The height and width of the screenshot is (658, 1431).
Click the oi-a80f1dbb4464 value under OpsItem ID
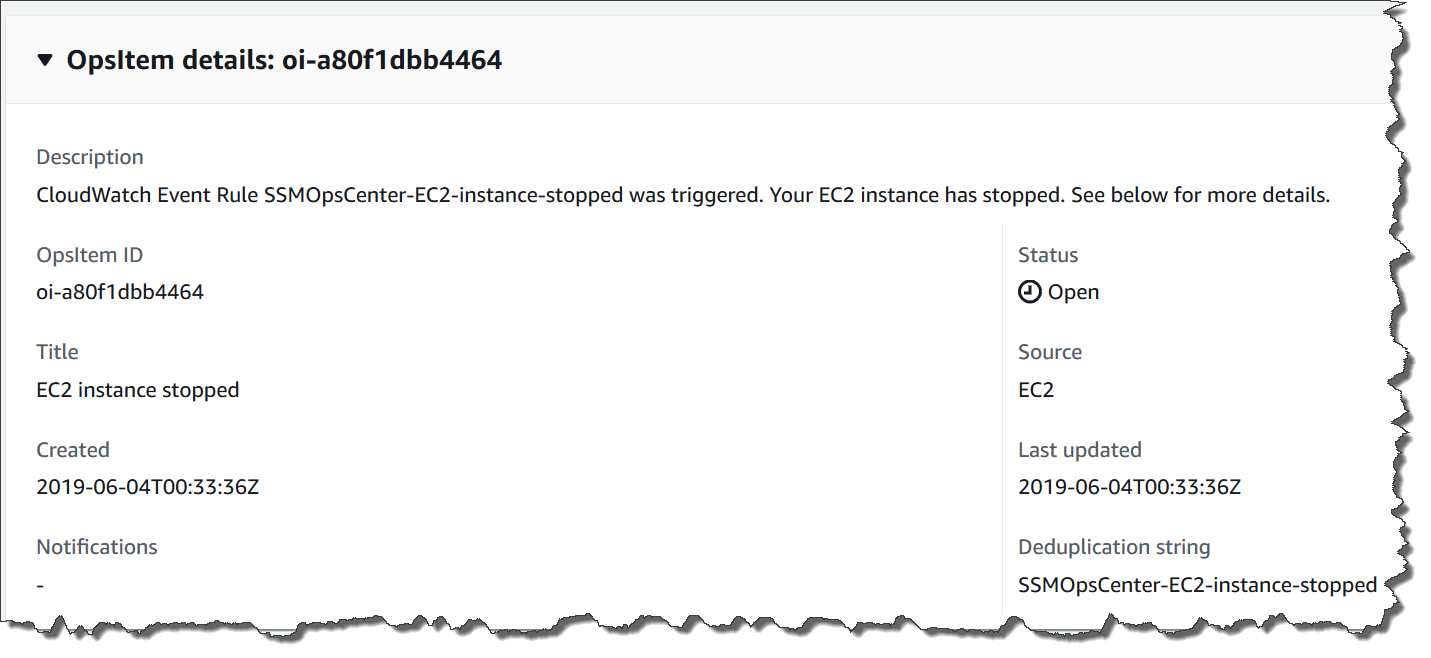coord(120,292)
